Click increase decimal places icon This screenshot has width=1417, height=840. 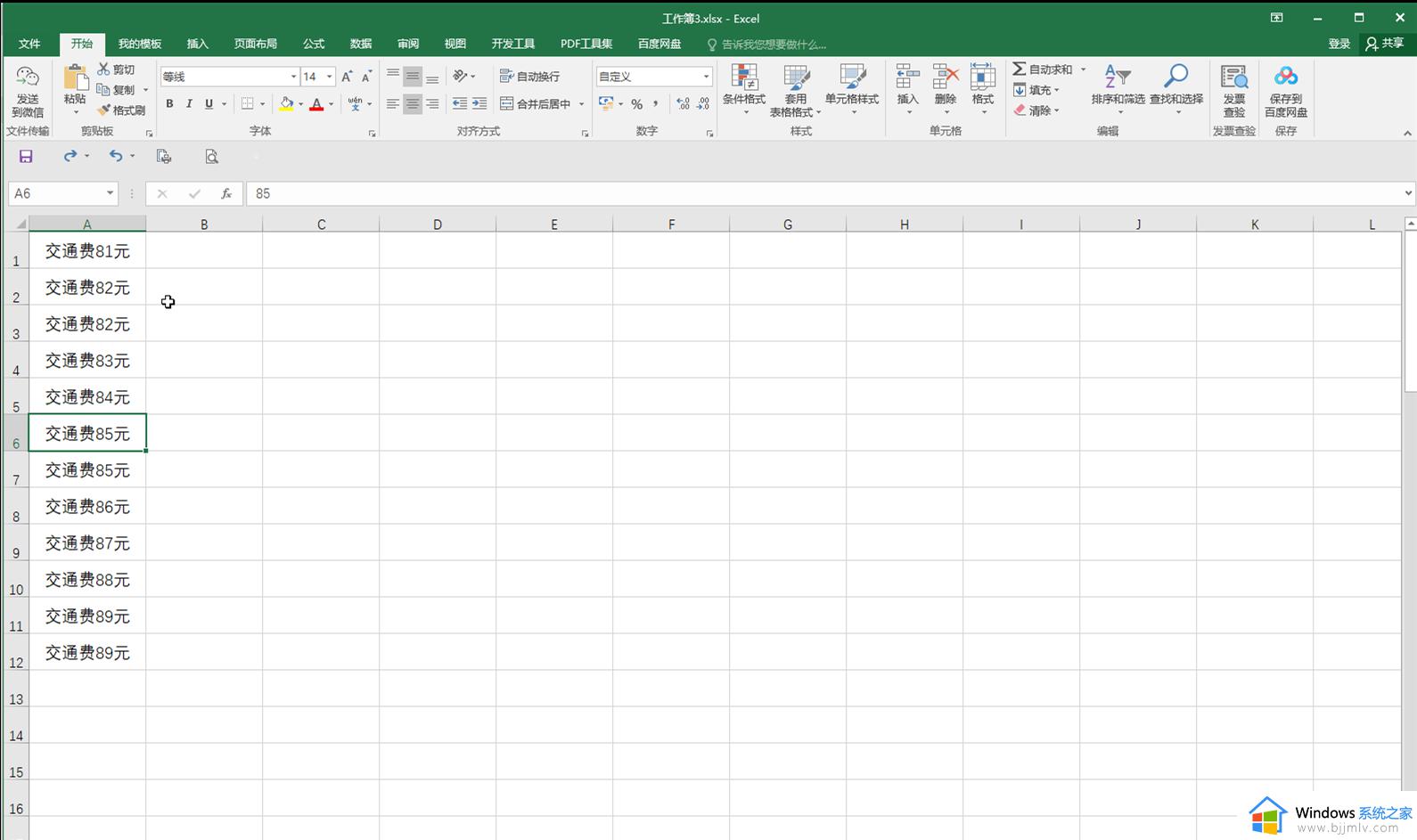point(683,104)
